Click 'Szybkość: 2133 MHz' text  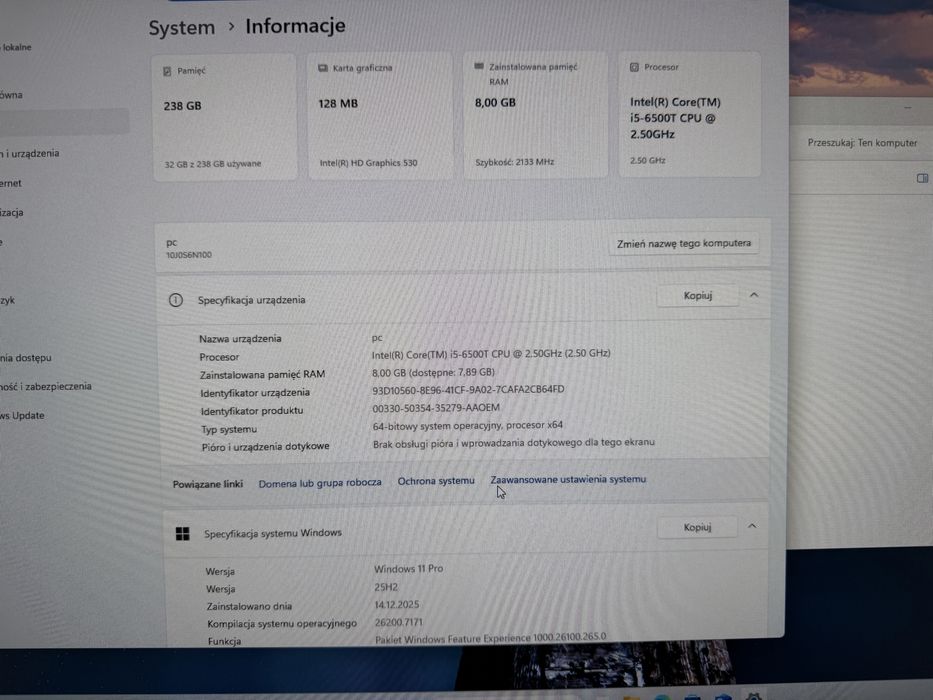tap(515, 162)
